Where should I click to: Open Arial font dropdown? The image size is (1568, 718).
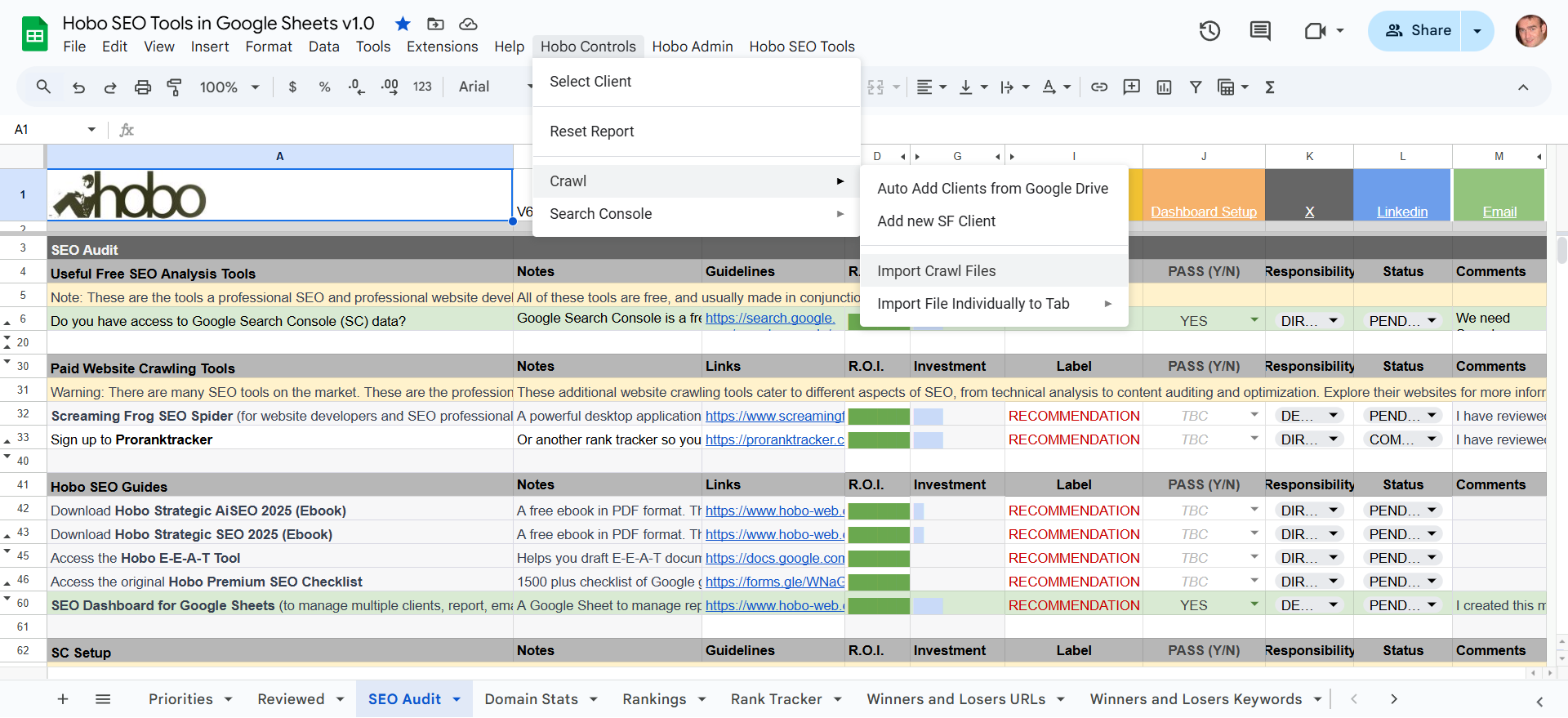click(x=495, y=87)
